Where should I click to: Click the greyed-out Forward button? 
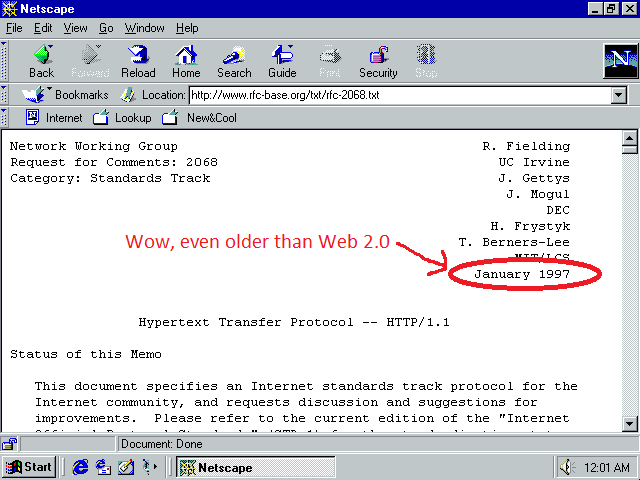tap(90, 61)
